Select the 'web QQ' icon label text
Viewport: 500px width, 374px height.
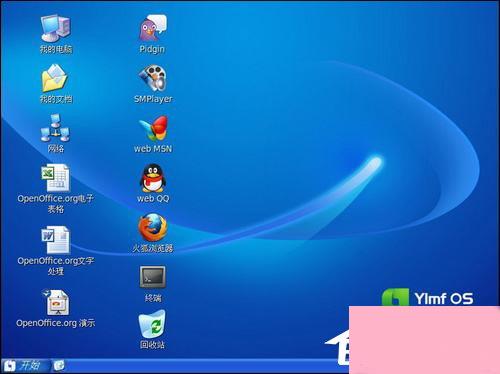click(153, 199)
